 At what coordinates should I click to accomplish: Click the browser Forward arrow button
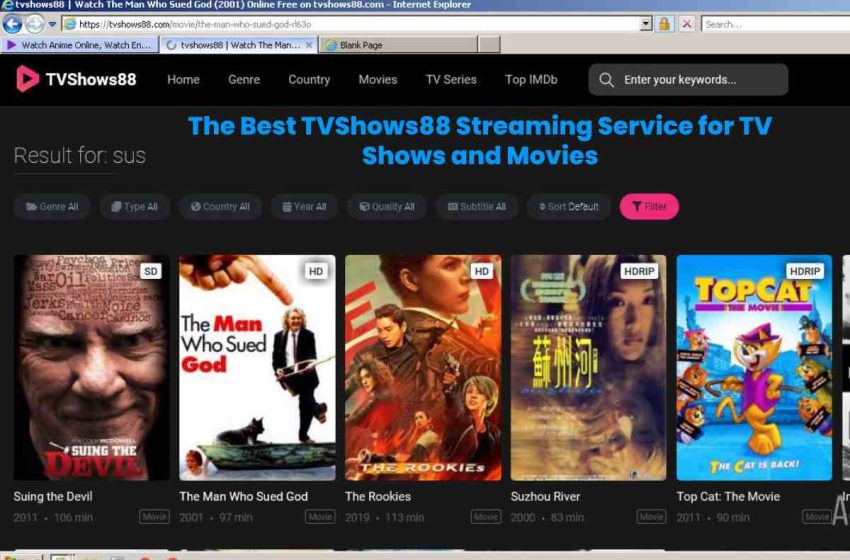coord(35,24)
